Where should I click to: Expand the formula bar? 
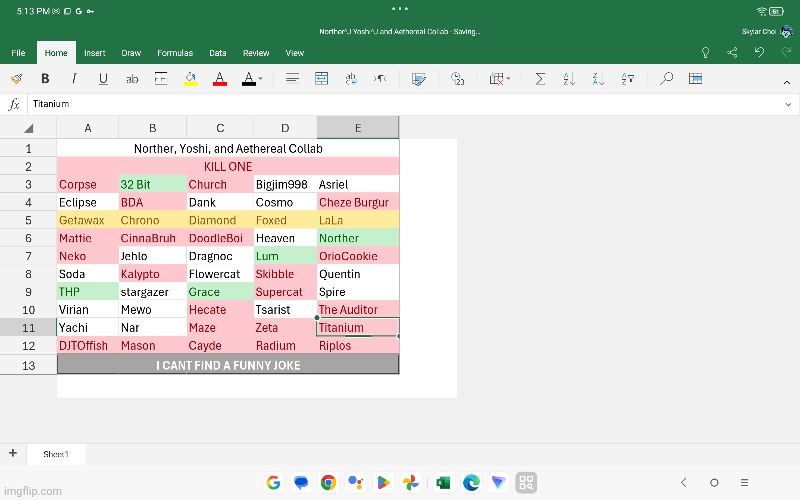coord(788,105)
